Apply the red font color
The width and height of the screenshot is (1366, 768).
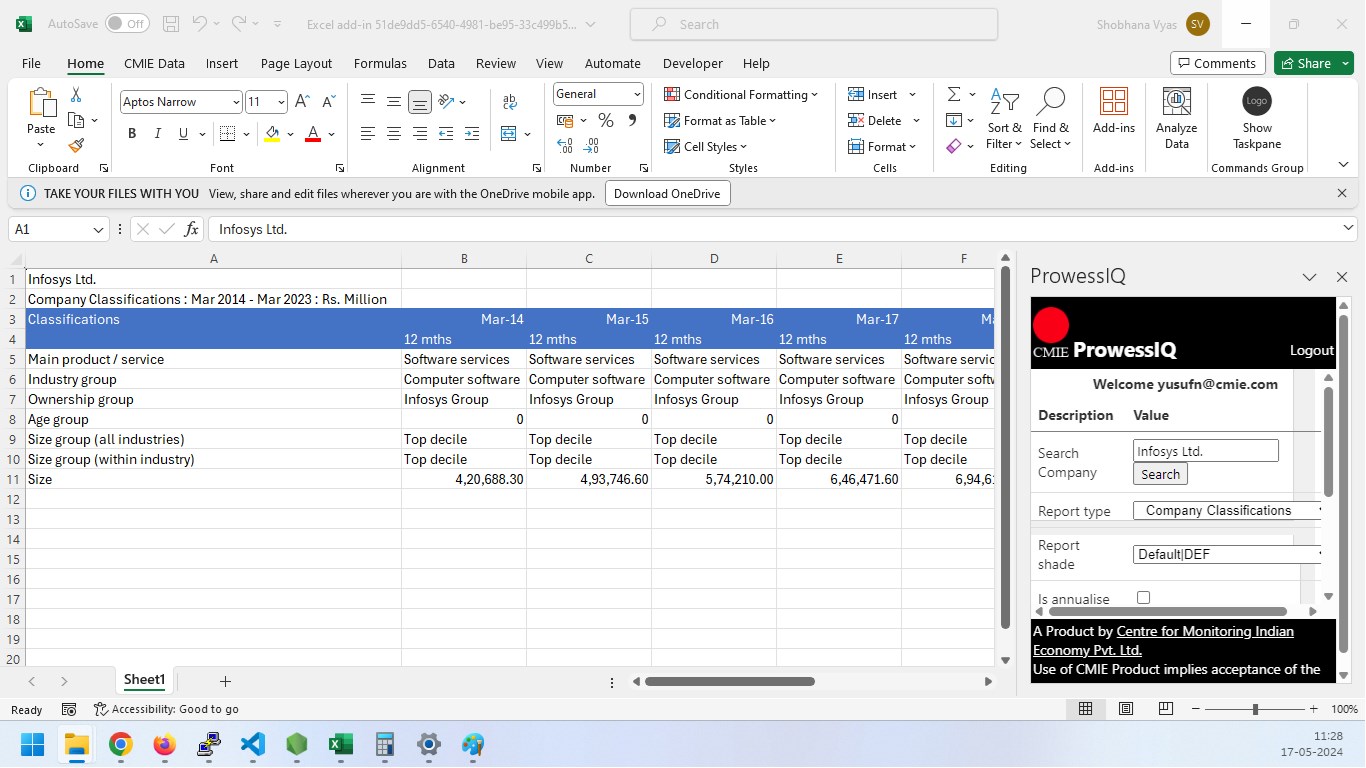tap(313, 134)
